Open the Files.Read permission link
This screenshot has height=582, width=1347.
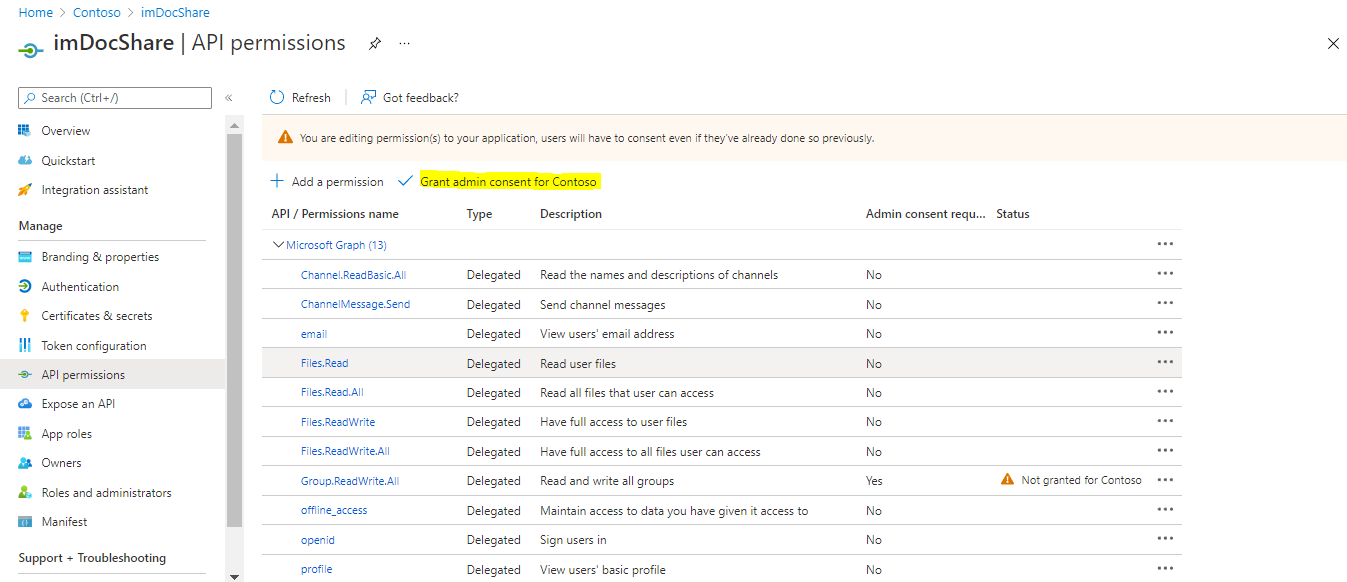[325, 363]
